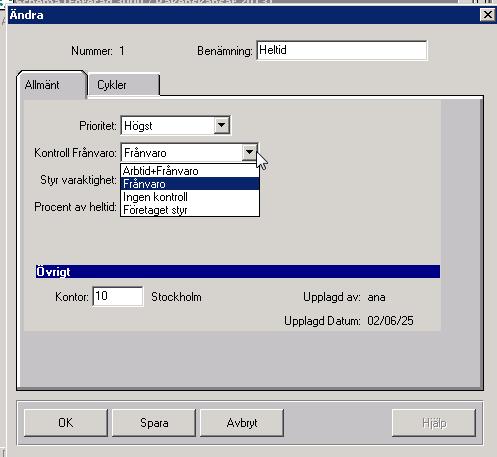
Task: Open help with the Hjälp button
Action: (x=434, y=423)
